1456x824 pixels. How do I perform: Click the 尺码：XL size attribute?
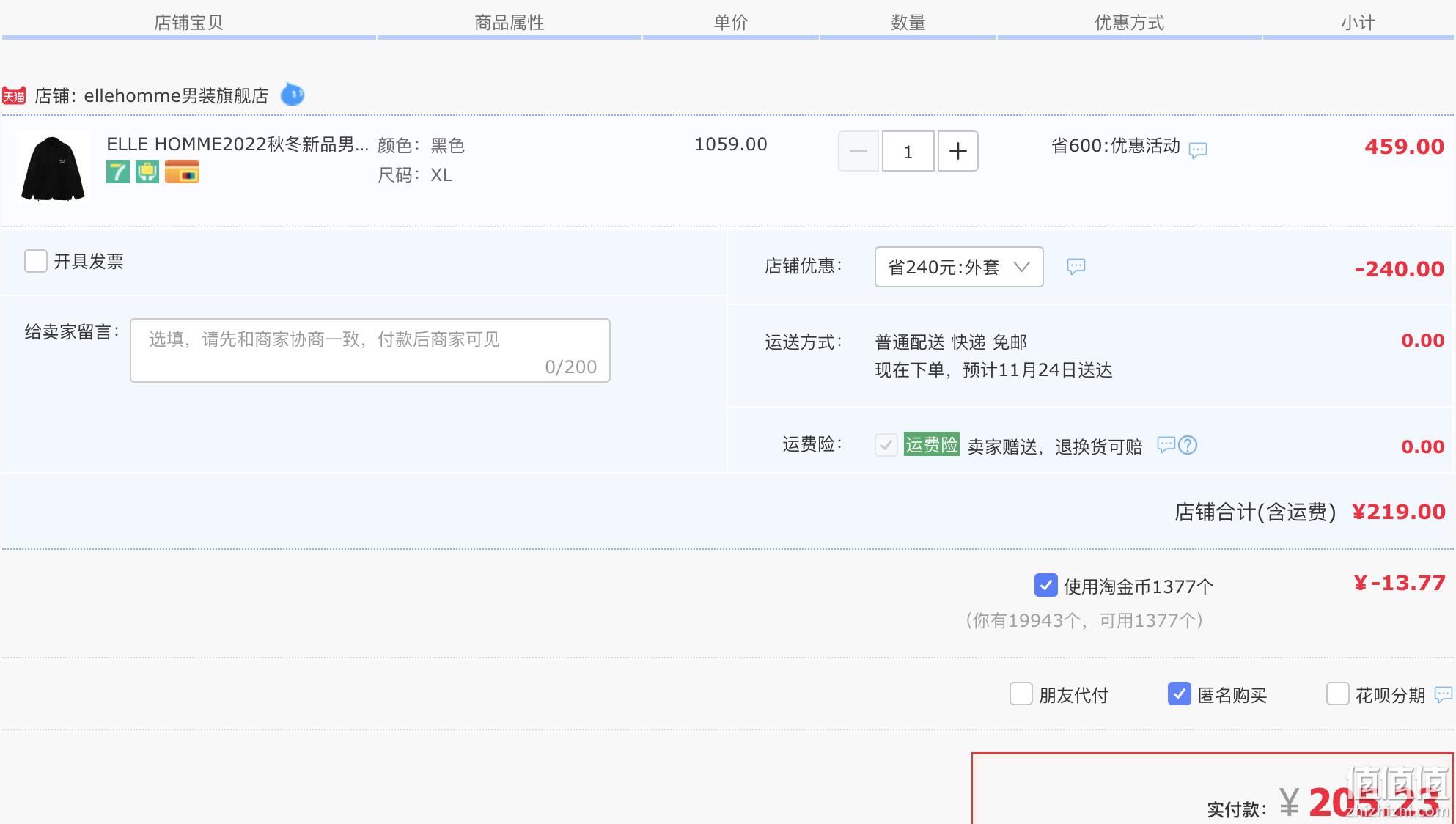[x=415, y=175]
